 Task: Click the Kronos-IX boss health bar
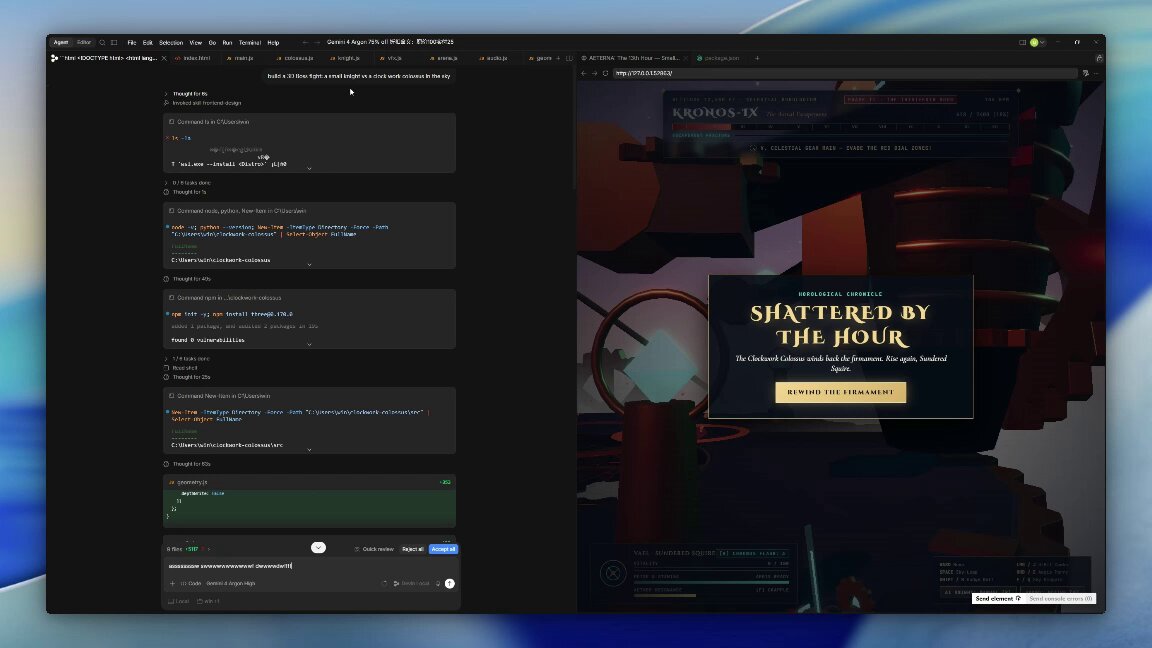click(840, 127)
